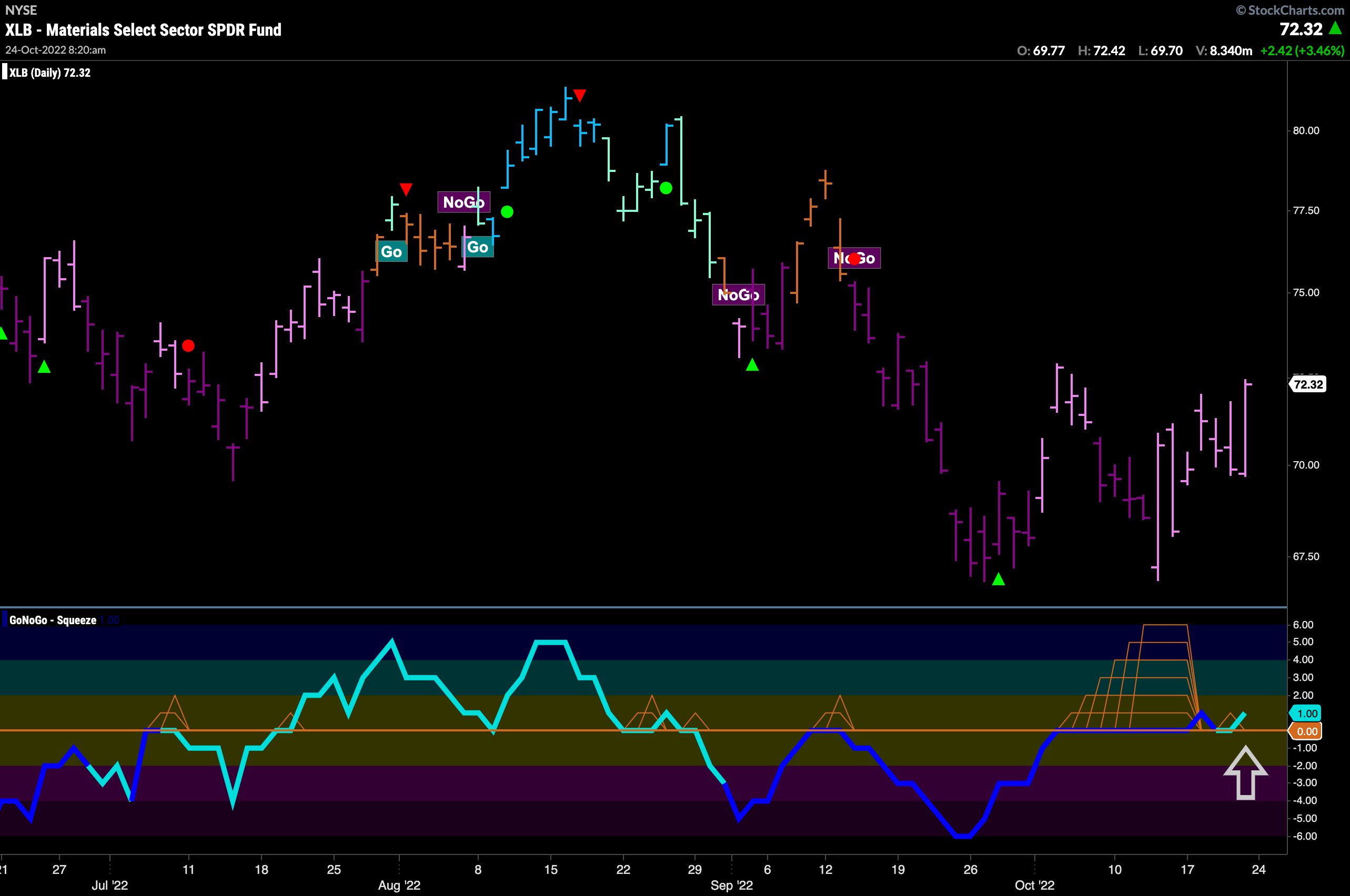Click the 77.50 price axis label
The width and height of the screenshot is (1350, 896).
[x=1306, y=210]
